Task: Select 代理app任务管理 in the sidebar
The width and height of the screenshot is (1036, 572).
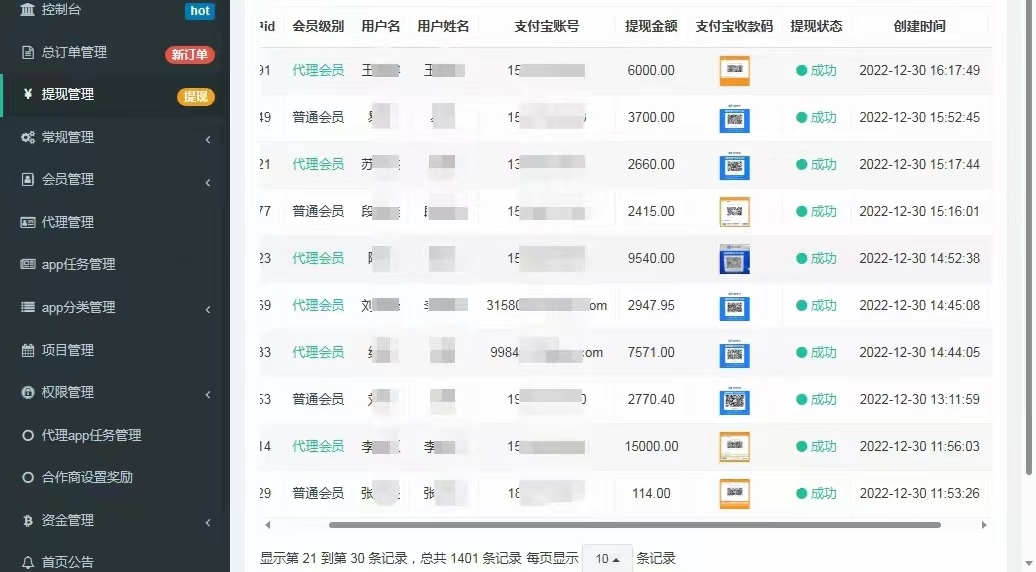Action: point(91,435)
